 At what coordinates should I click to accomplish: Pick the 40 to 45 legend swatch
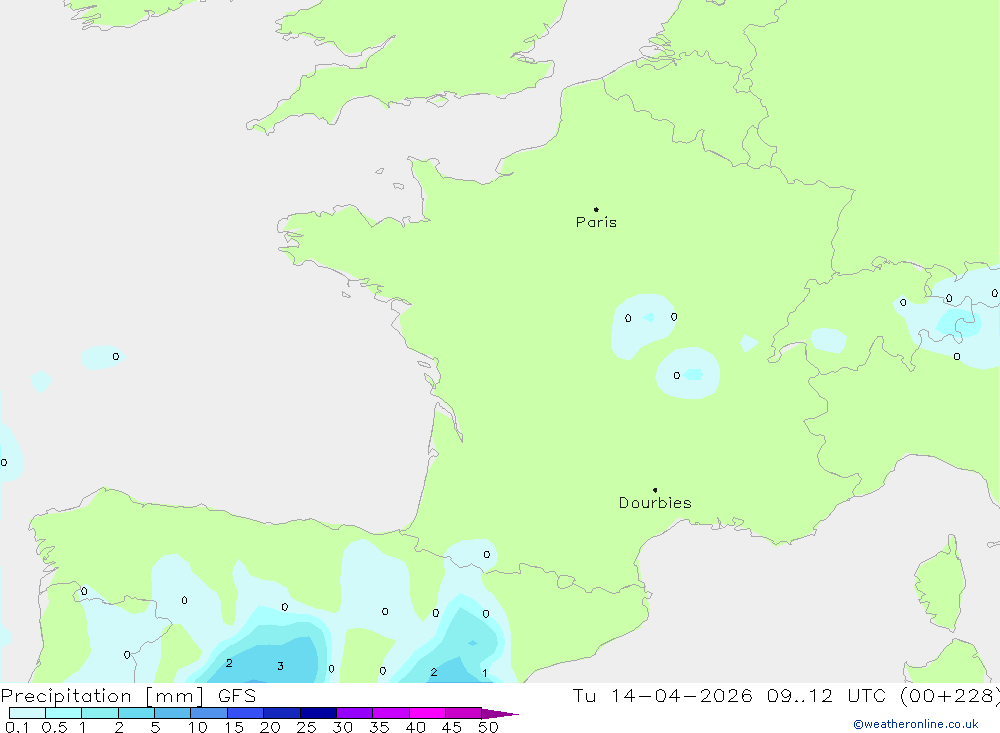427,713
